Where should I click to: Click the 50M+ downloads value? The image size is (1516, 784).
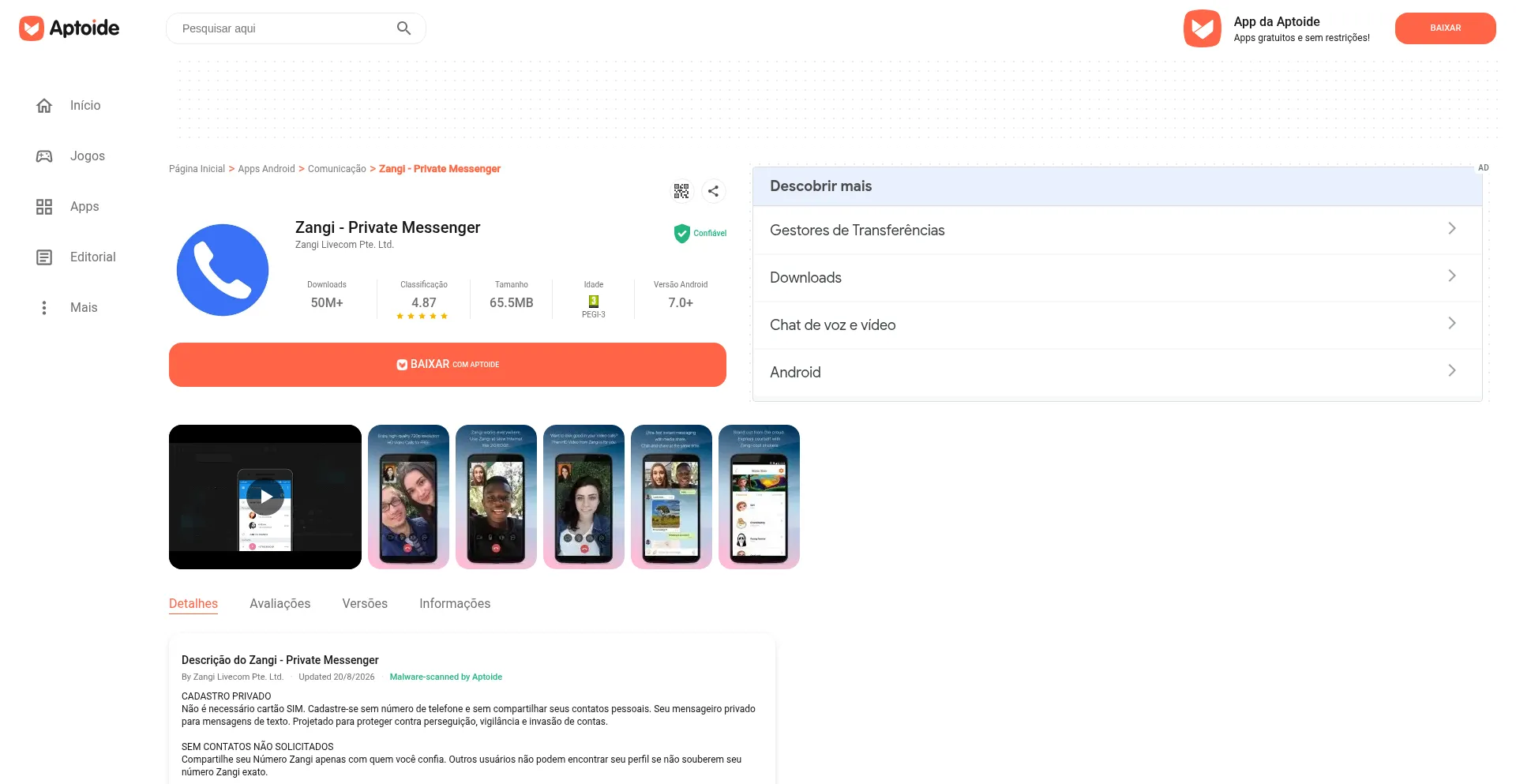click(x=327, y=303)
